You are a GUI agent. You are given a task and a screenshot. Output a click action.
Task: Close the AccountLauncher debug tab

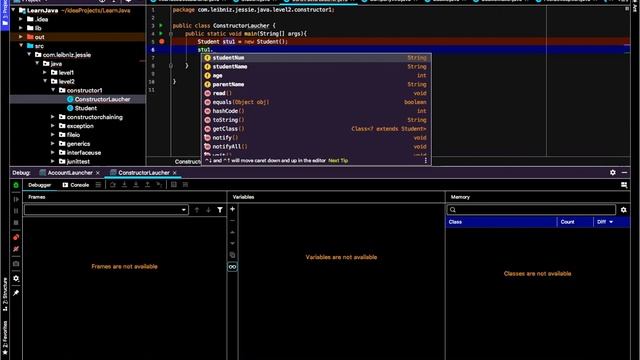[x=98, y=173]
